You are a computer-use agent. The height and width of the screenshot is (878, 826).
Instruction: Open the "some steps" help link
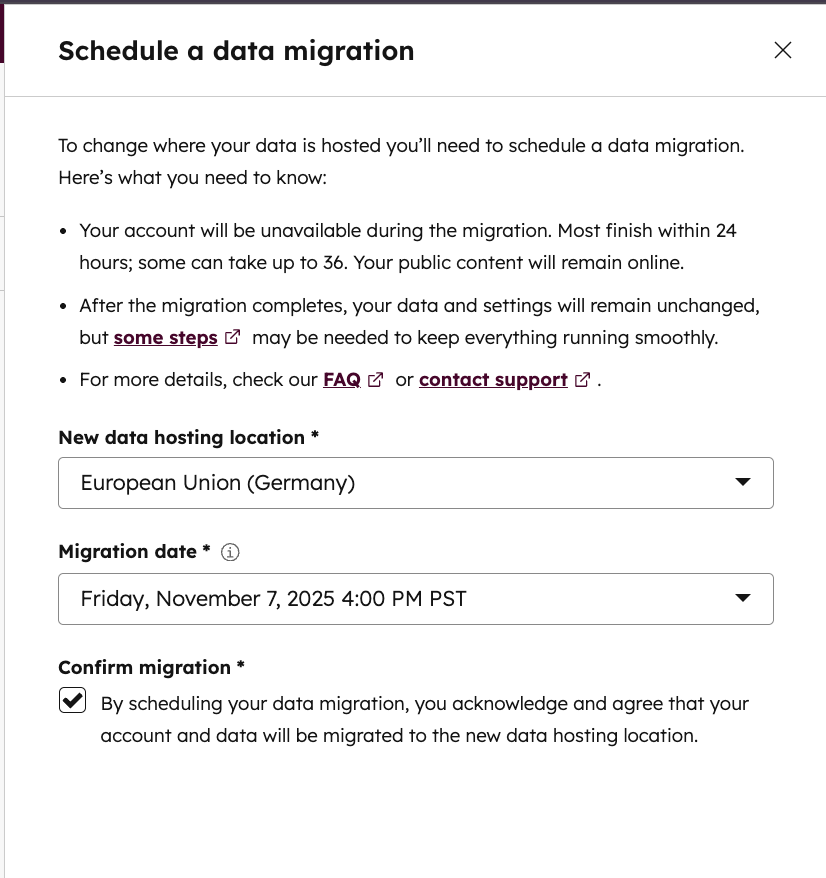166,337
